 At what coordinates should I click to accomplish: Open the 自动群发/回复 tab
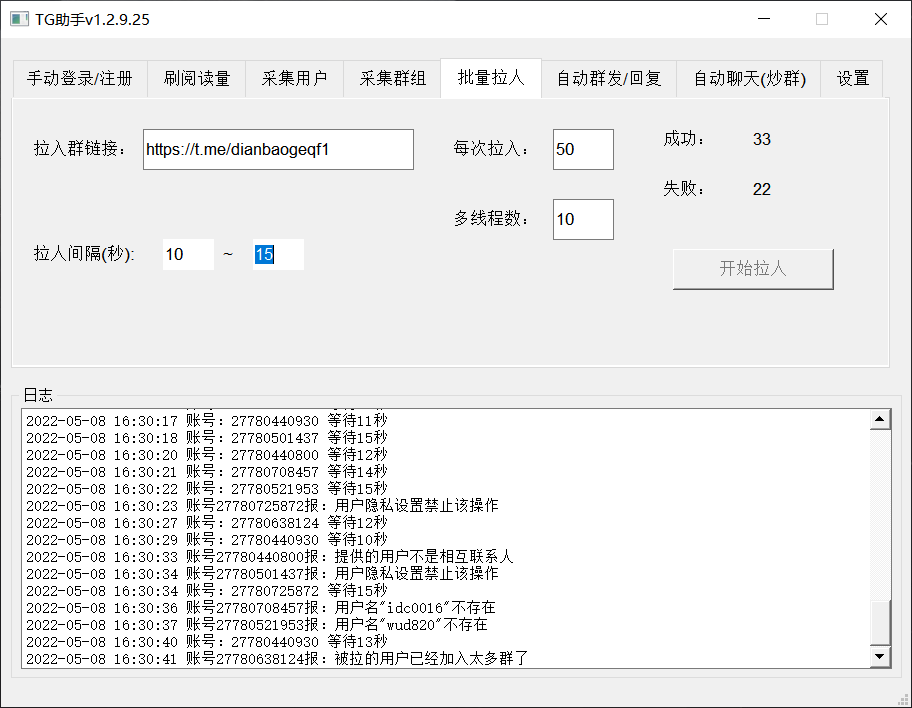coord(608,79)
